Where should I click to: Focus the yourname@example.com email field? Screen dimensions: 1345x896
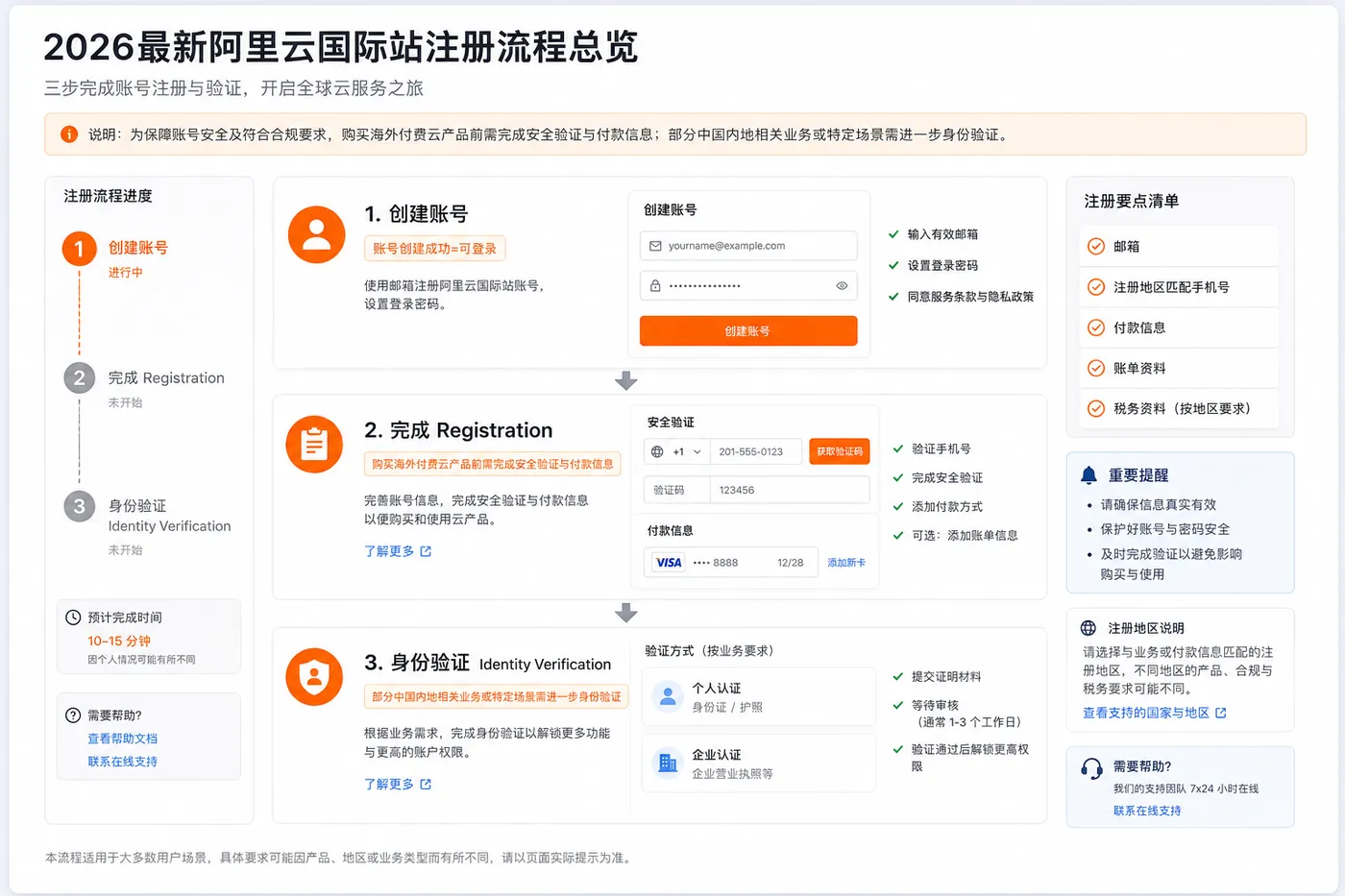tap(748, 246)
